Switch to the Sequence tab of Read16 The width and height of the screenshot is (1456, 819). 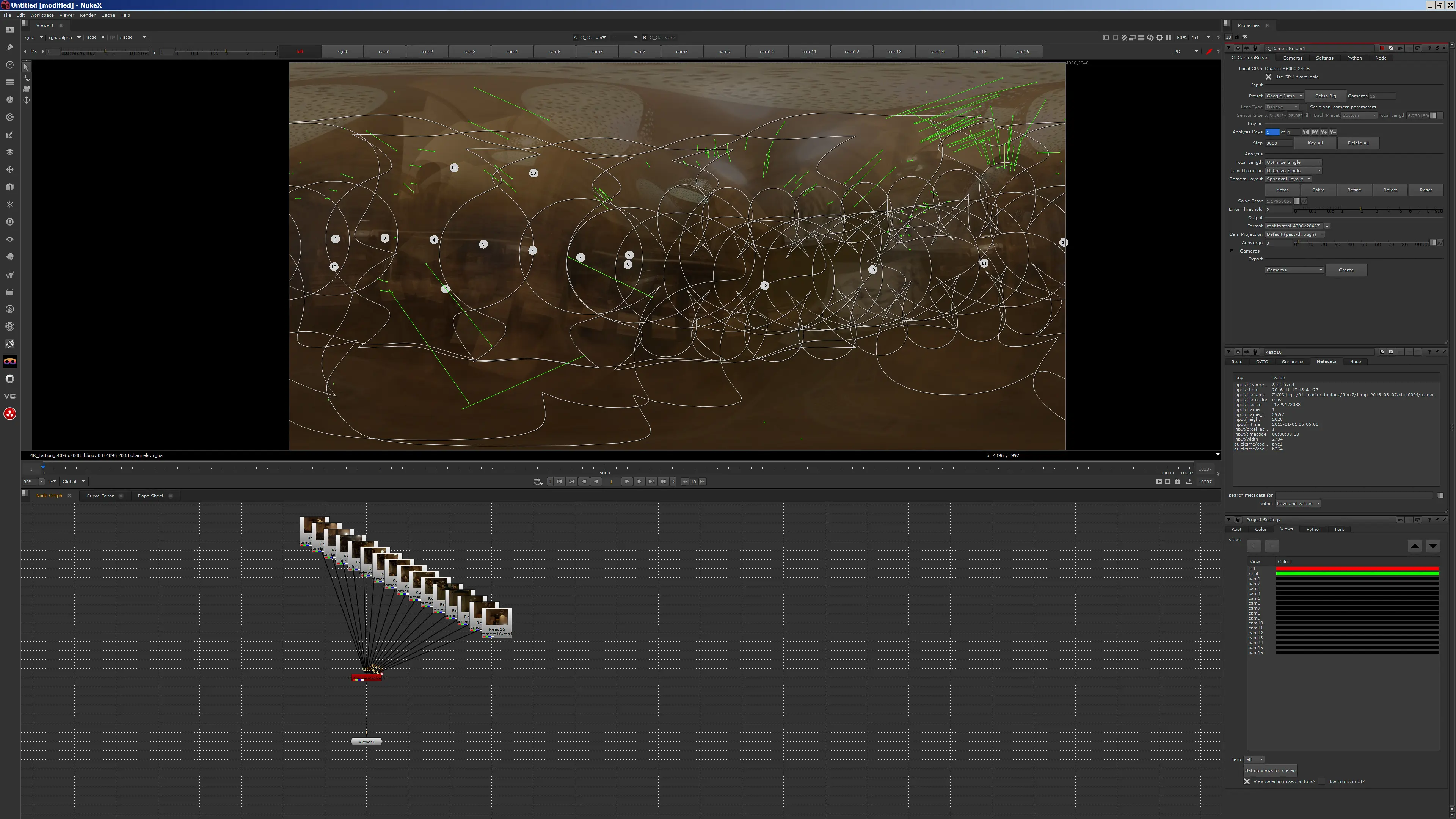pyautogui.click(x=1292, y=362)
